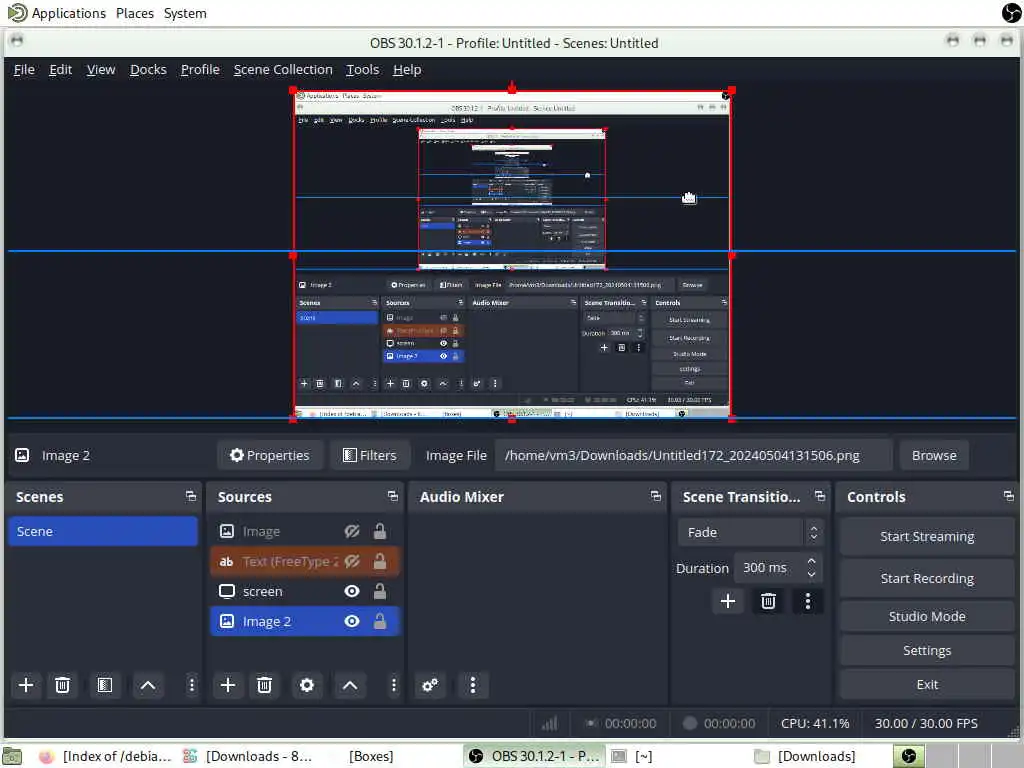Select the screen source row

coord(305,592)
